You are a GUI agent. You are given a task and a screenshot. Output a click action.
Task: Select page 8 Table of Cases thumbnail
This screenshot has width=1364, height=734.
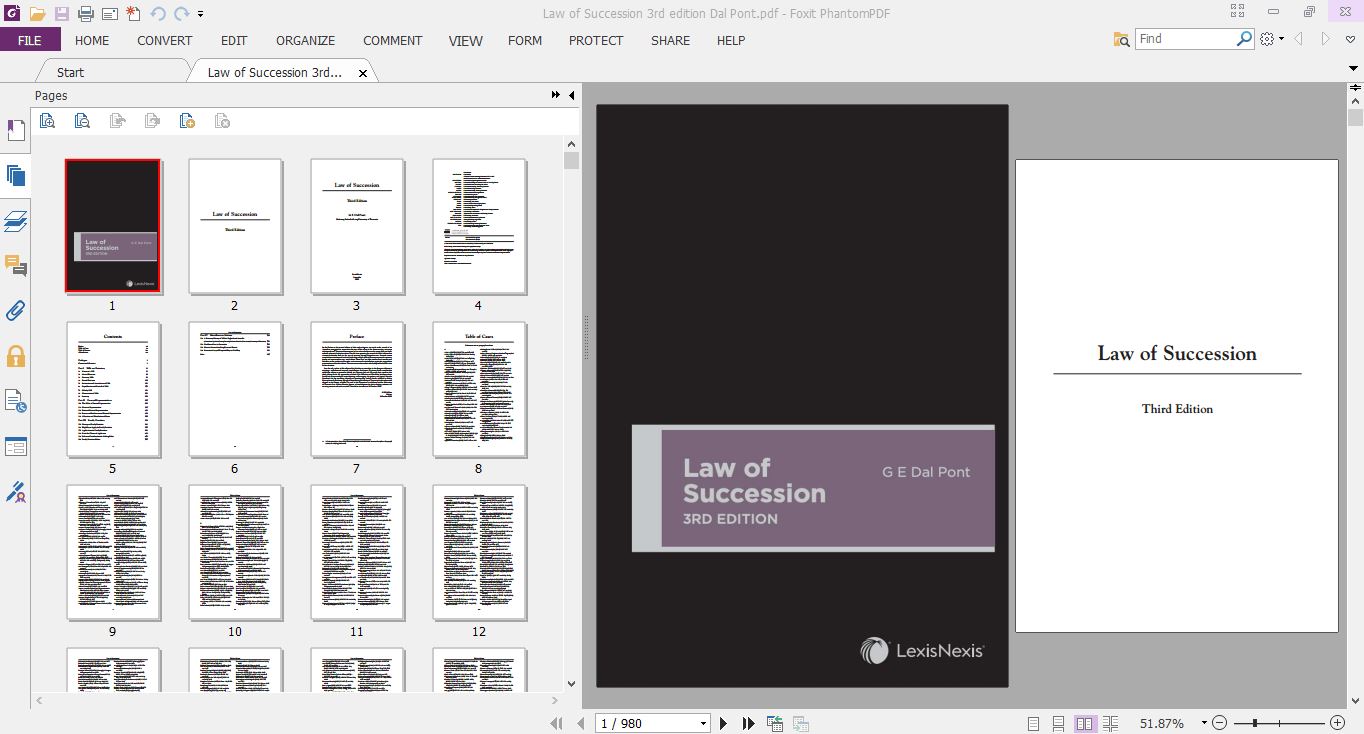(479, 389)
